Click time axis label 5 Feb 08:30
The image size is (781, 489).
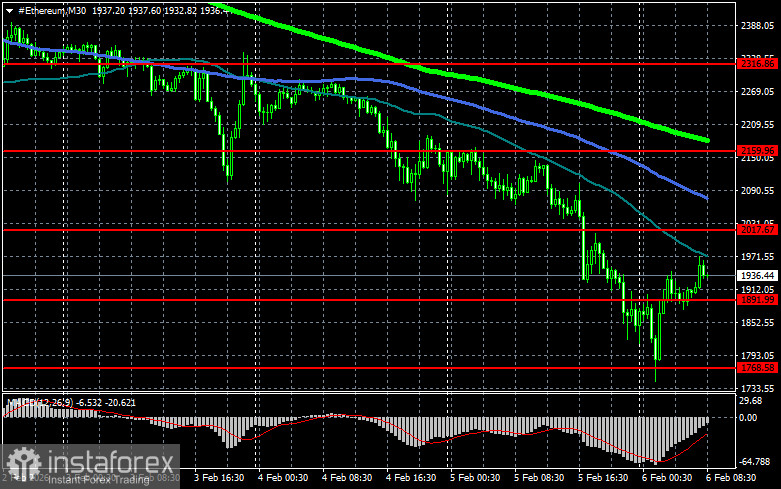pyautogui.click(x=539, y=478)
